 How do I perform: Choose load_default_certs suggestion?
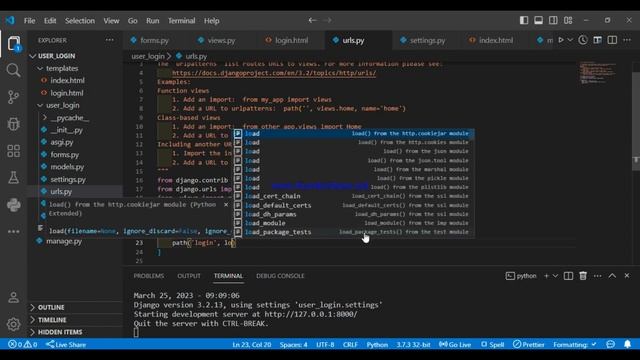click(353, 205)
